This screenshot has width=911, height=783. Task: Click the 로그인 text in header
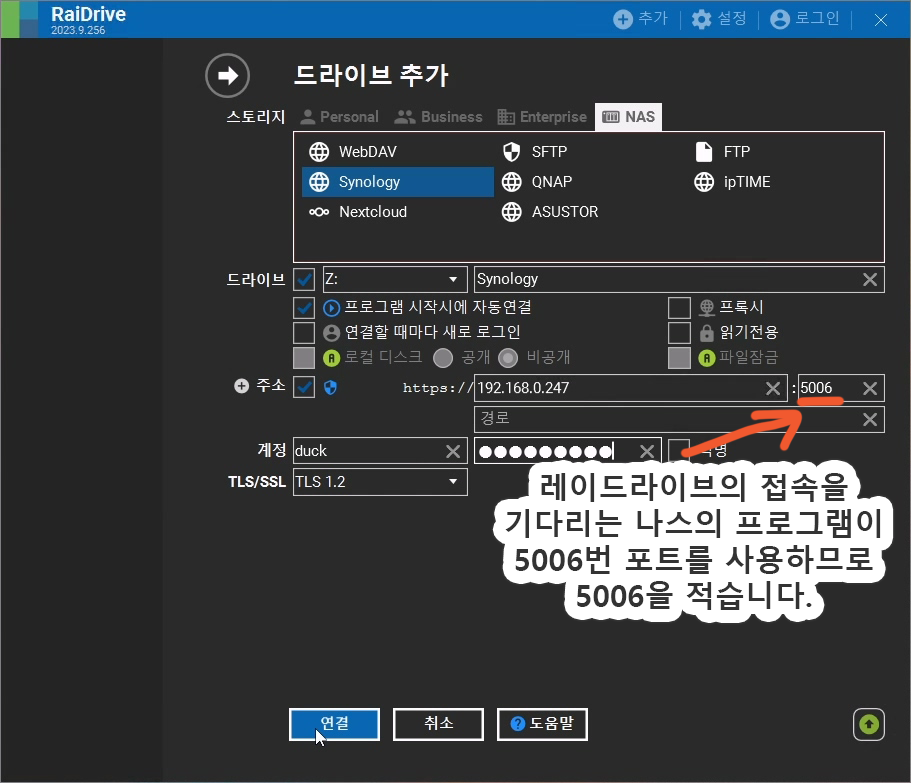click(x=817, y=19)
